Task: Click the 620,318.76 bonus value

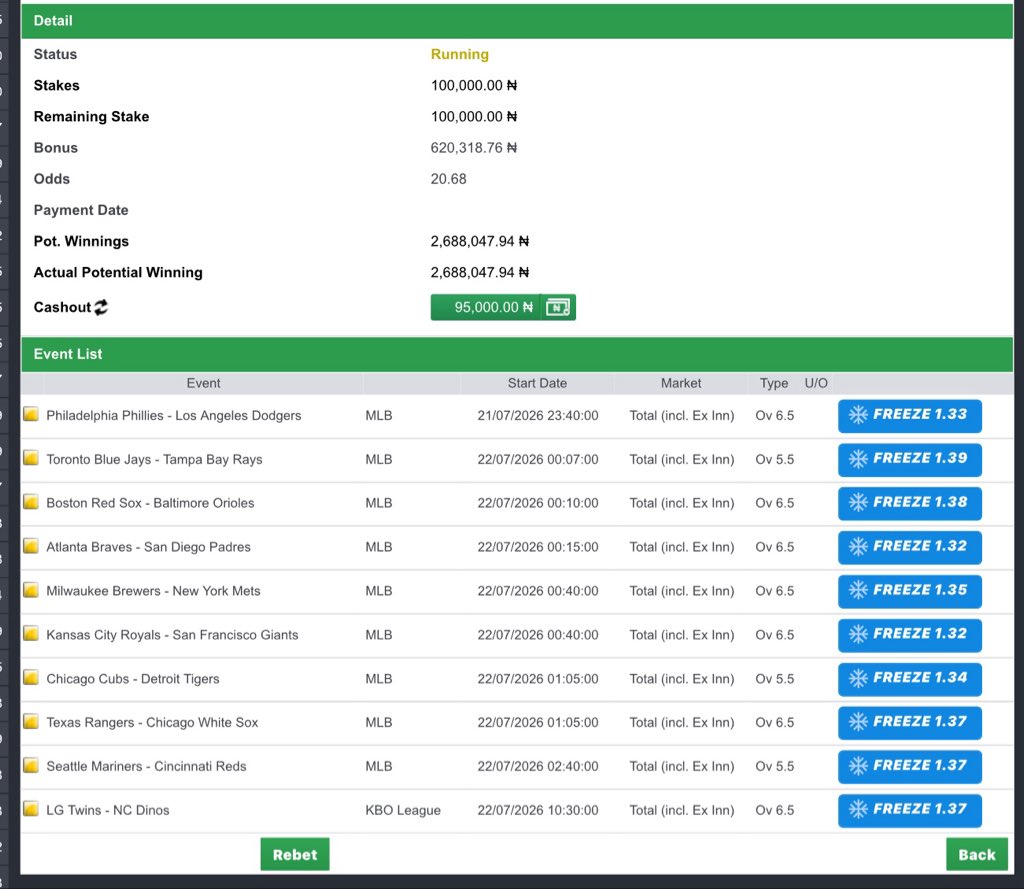Action: pyautogui.click(x=473, y=148)
